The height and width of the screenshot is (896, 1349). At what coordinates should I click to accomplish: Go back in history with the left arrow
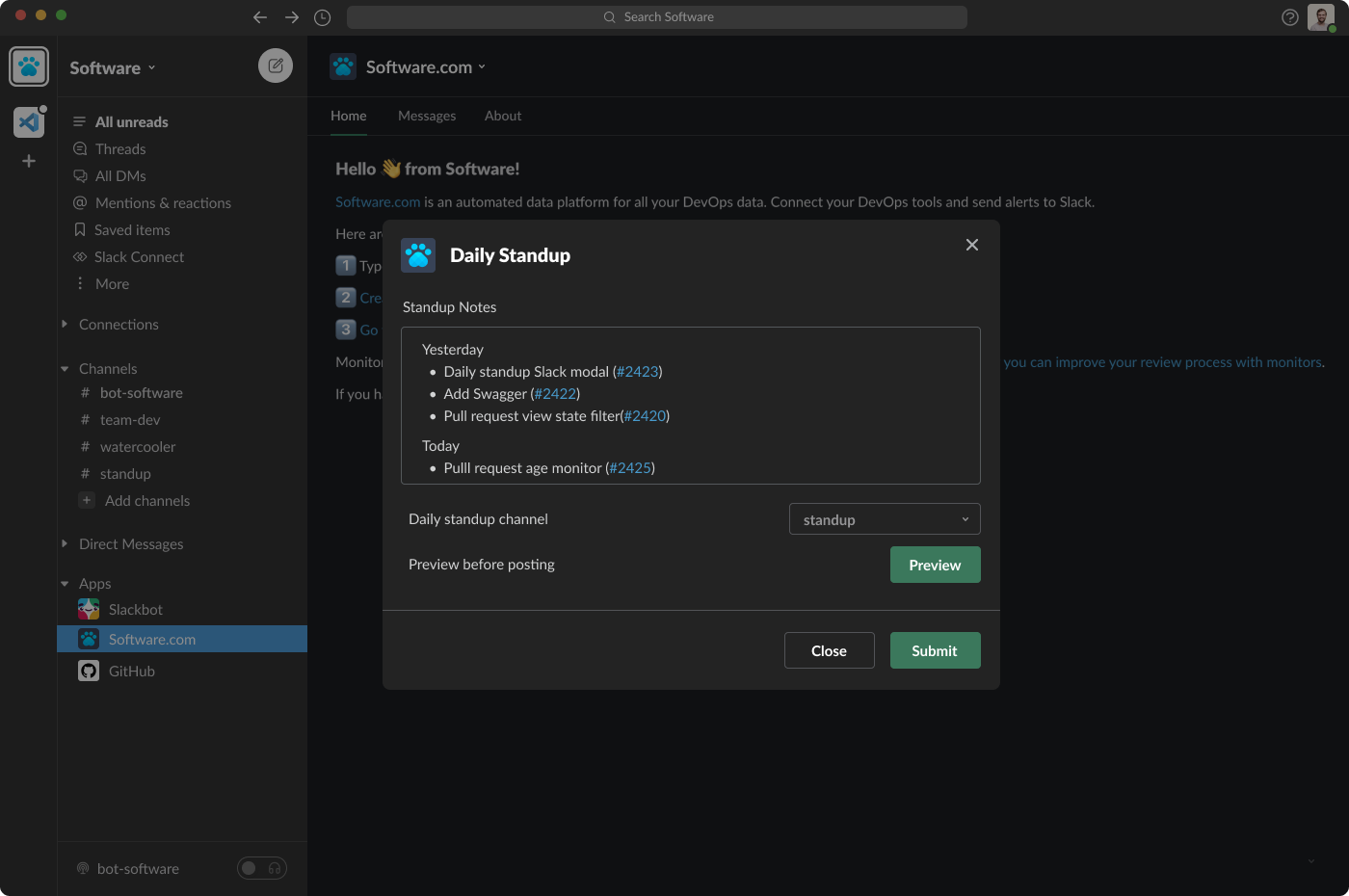pos(260,17)
